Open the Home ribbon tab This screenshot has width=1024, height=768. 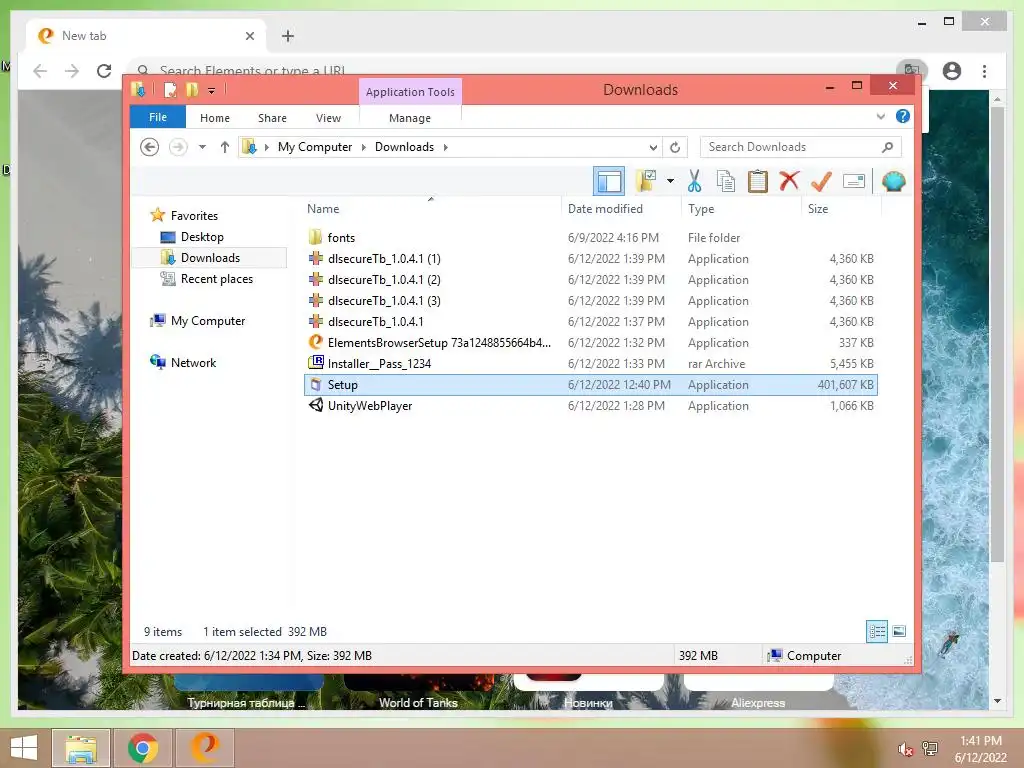(215, 118)
